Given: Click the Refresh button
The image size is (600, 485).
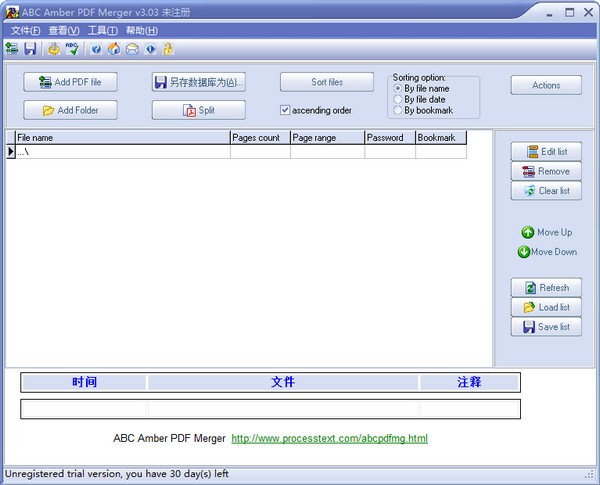Looking at the screenshot, I should (546, 287).
